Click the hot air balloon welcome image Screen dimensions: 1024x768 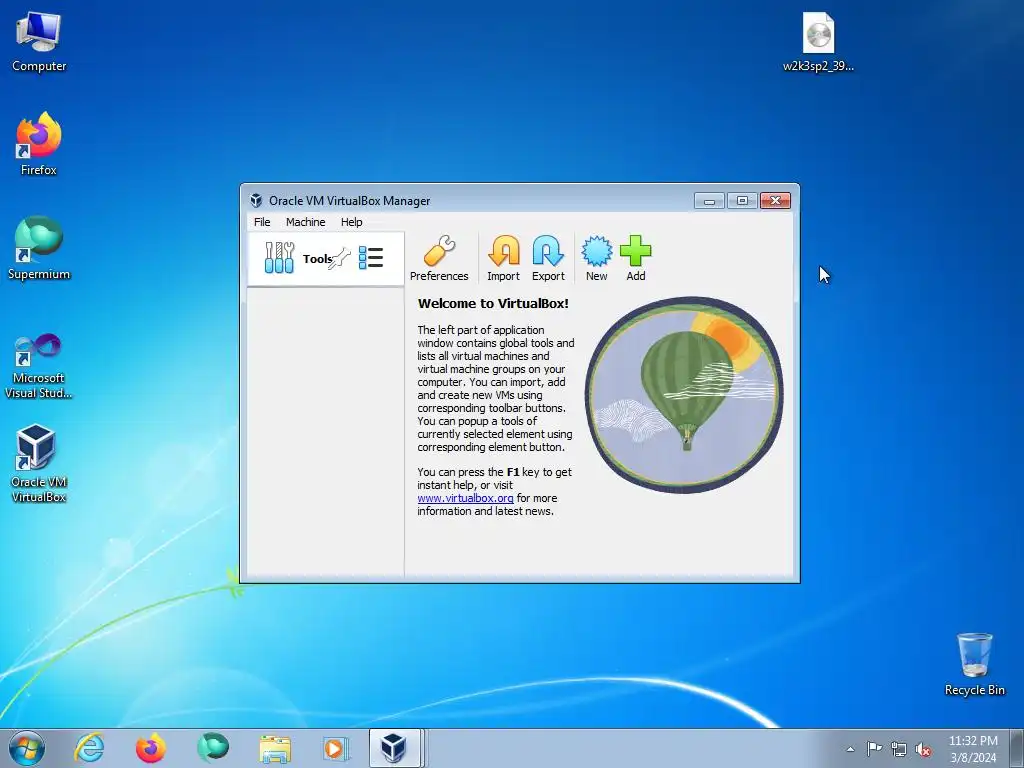coord(684,394)
